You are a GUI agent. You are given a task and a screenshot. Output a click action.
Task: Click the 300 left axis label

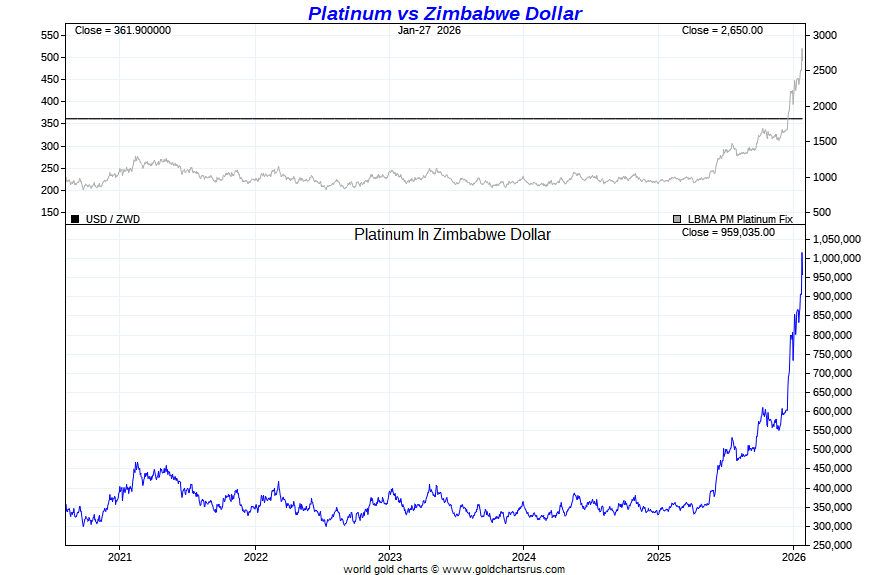50,146
